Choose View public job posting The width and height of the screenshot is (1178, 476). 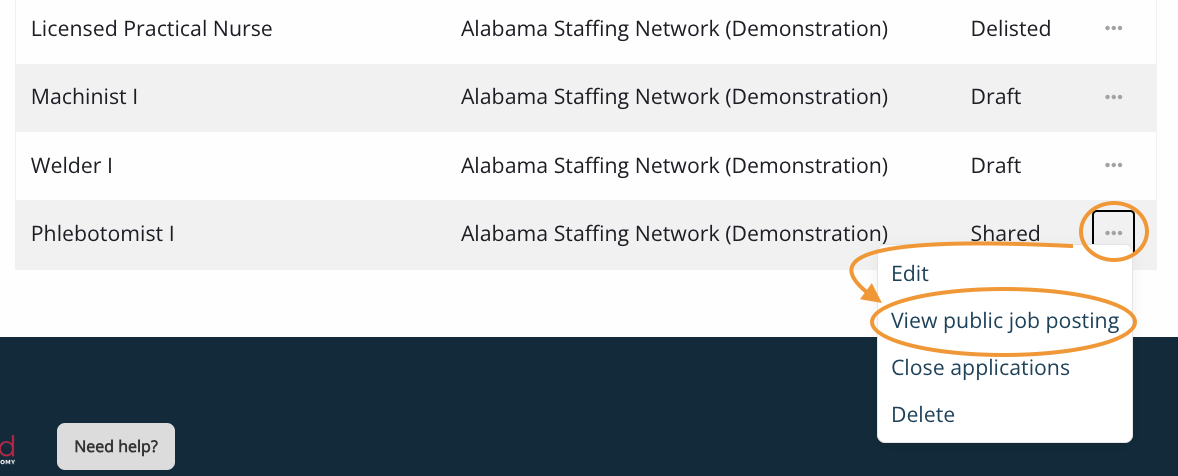(1004, 321)
